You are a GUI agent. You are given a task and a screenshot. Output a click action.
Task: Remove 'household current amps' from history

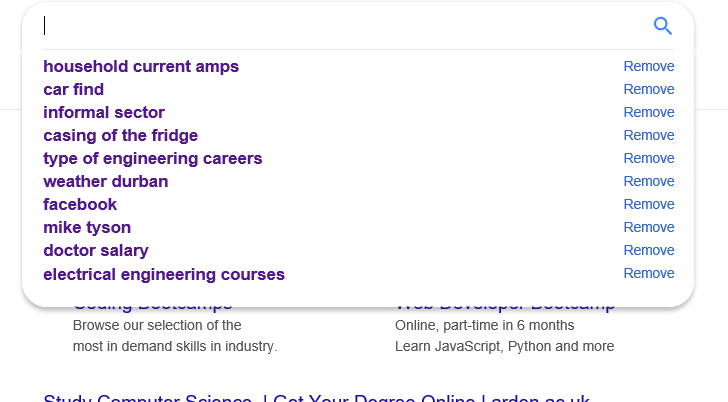(648, 67)
